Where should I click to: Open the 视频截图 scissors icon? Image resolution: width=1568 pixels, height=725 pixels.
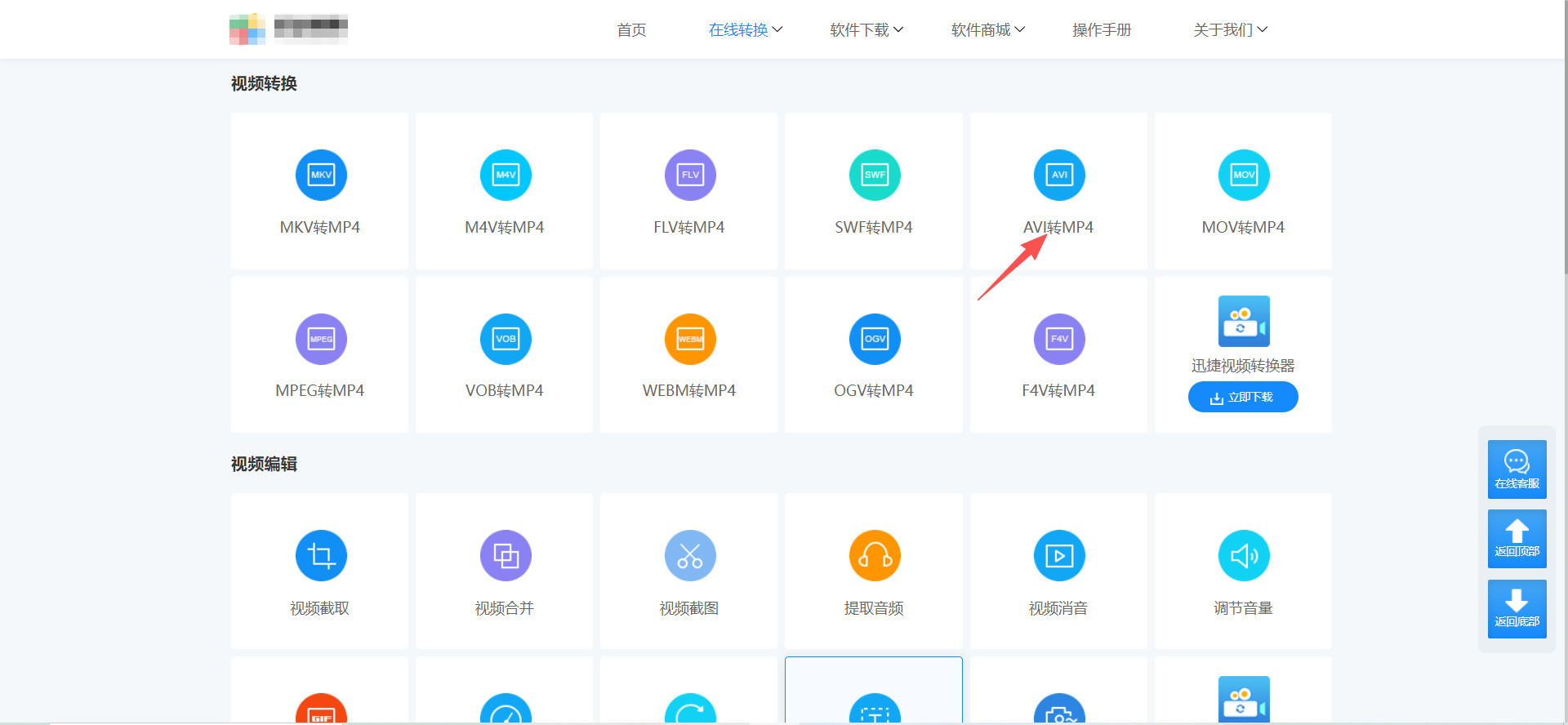click(x=690, y=556)
